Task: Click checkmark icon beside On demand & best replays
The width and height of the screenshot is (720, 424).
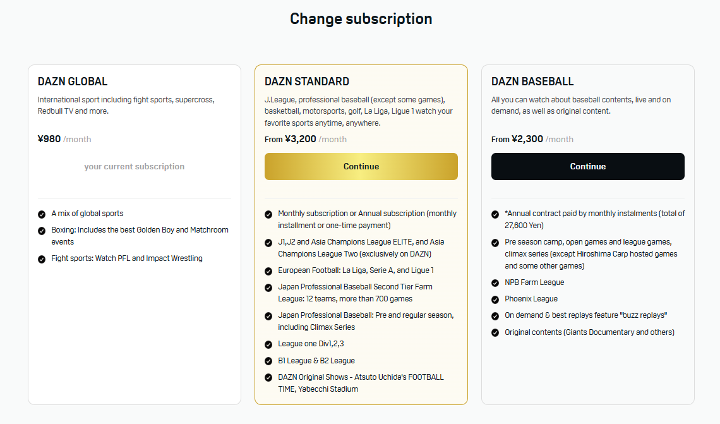Action: click(495, 316)
